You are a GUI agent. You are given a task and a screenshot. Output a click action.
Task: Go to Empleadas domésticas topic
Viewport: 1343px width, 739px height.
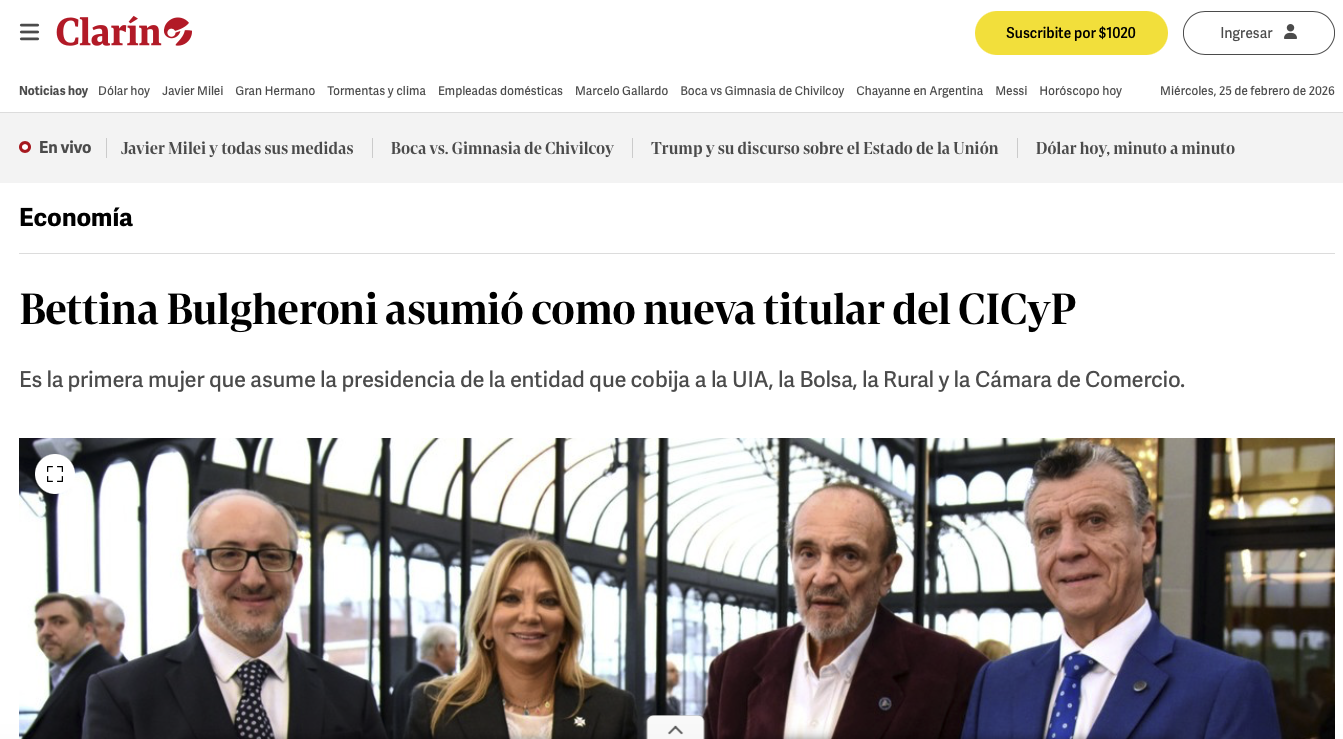(500, 91)
